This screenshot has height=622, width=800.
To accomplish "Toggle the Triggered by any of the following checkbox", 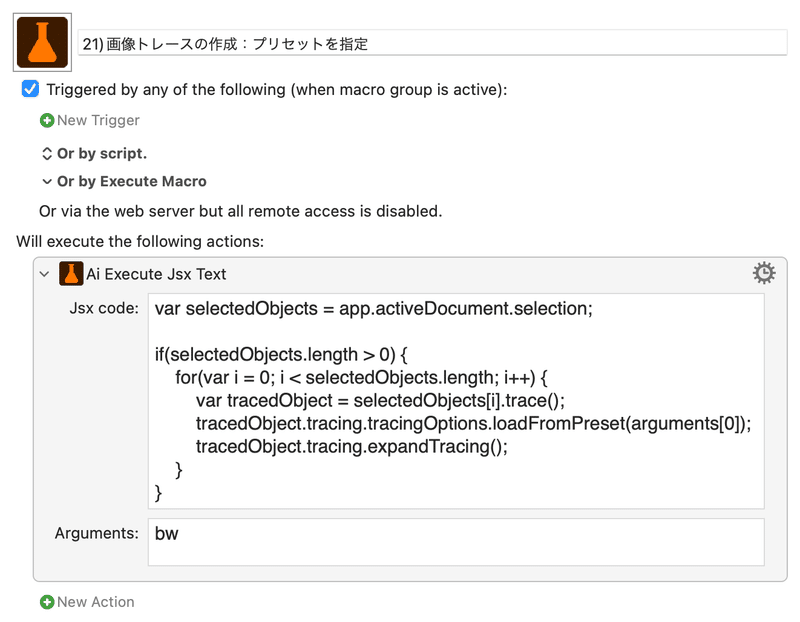I will [30, 89].
